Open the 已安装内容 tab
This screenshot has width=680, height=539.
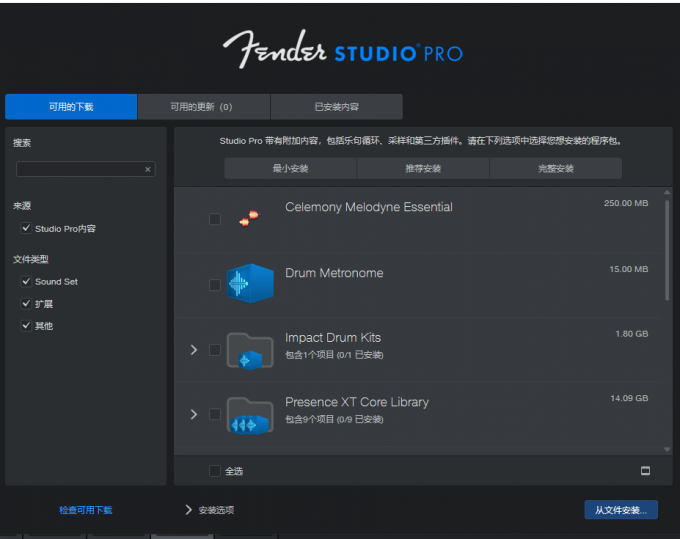click(x=337, y=107)
